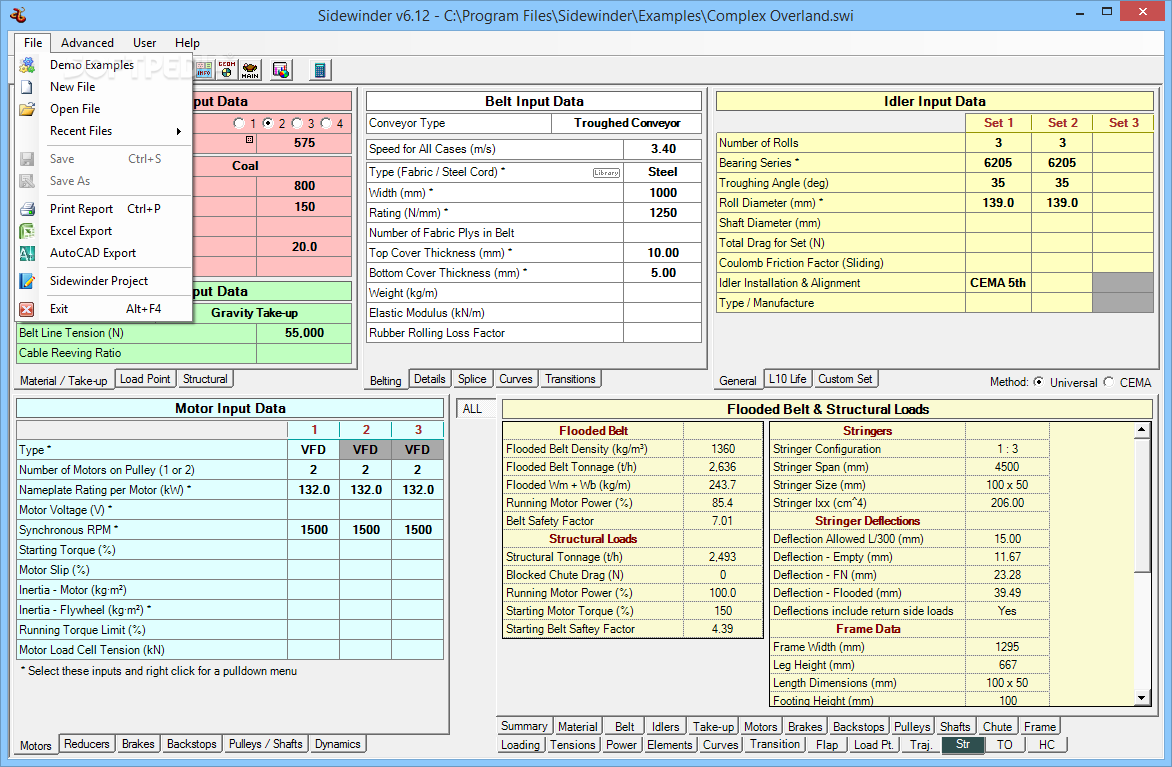The image size is (1172, 767).
Task: Open the User menu
Action: click(144, 43)
